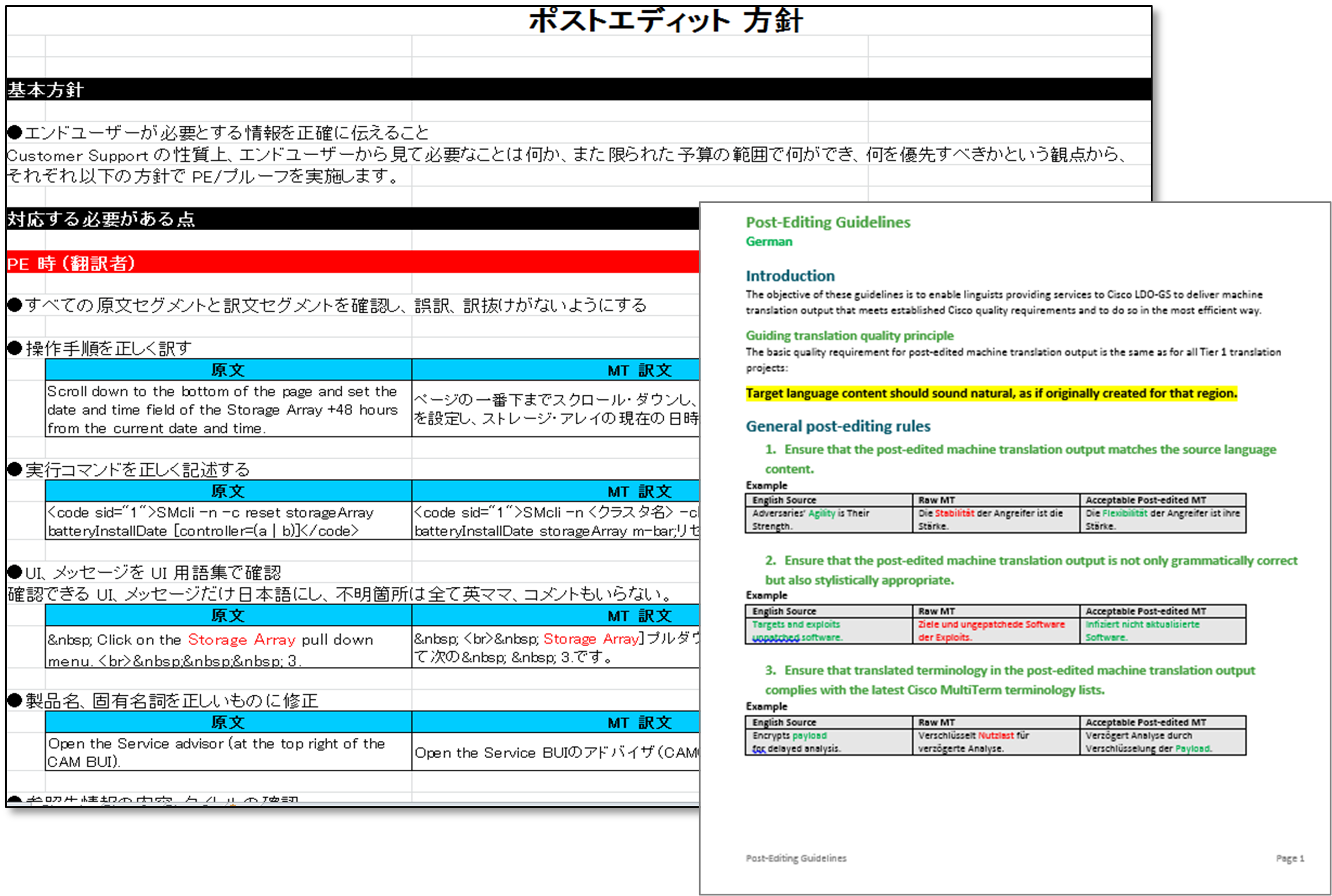The width and height of the screenshot is (1332, 896).
Task: Select cell 'Verschlüsselt Nutzlast für verzögerte Analyse.'
Action: click(996, 742)
